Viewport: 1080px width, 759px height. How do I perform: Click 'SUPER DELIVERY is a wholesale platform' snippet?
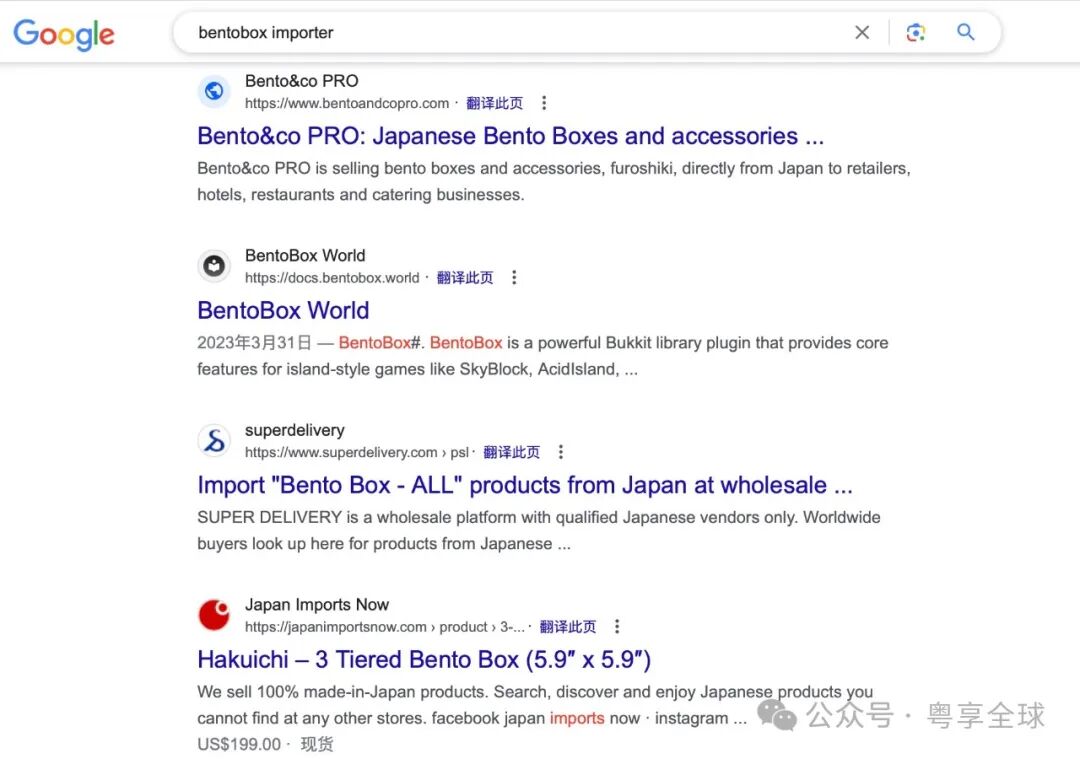click(x=539, y=530)
